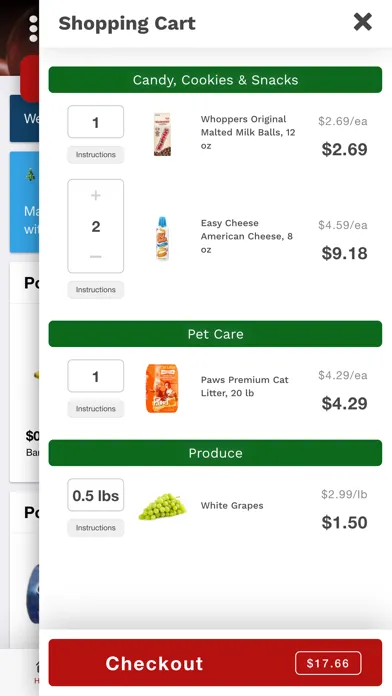The image size is (392, 696).
Task: Click the Paws Cat Litter bag image
Action: [162, 388]
